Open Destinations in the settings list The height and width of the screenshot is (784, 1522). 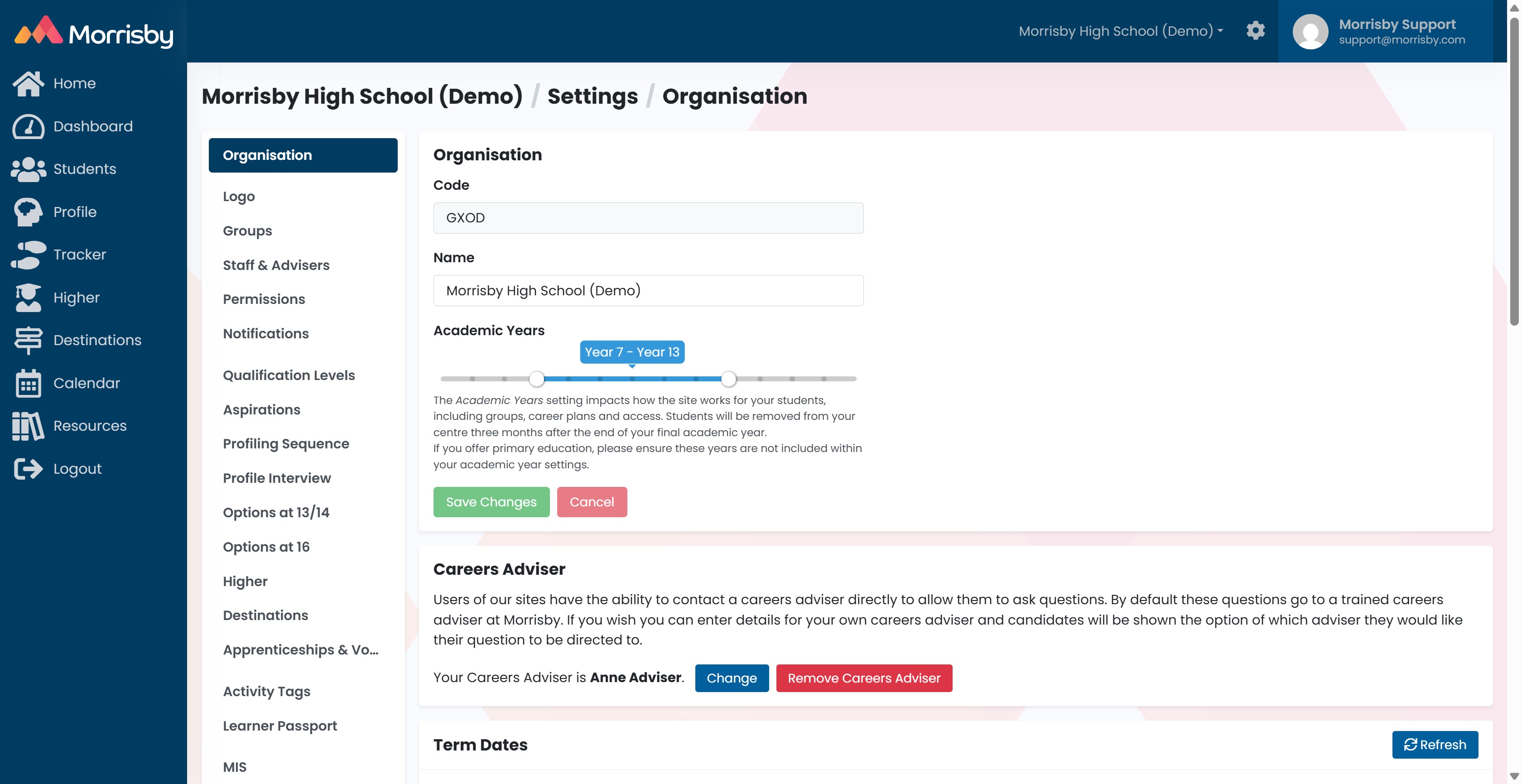265,616
